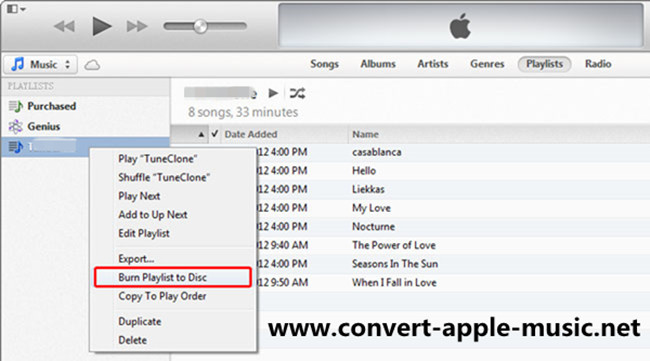This screenshot has height=361, width=650.
Task: Switch to the Songs tab
Action: pos(324,64)
